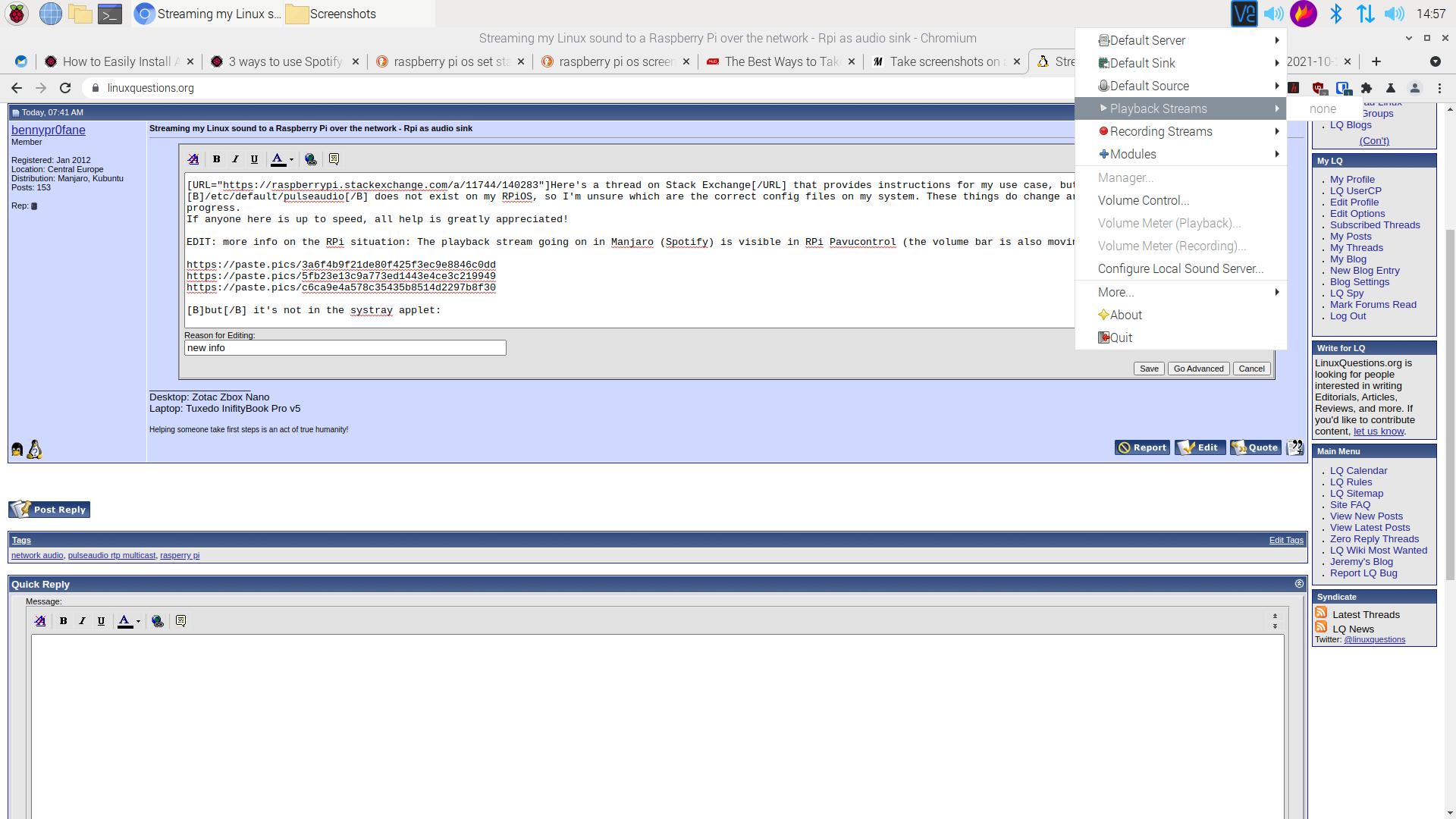Open the Recording Streams submenu

(1181, 131)
